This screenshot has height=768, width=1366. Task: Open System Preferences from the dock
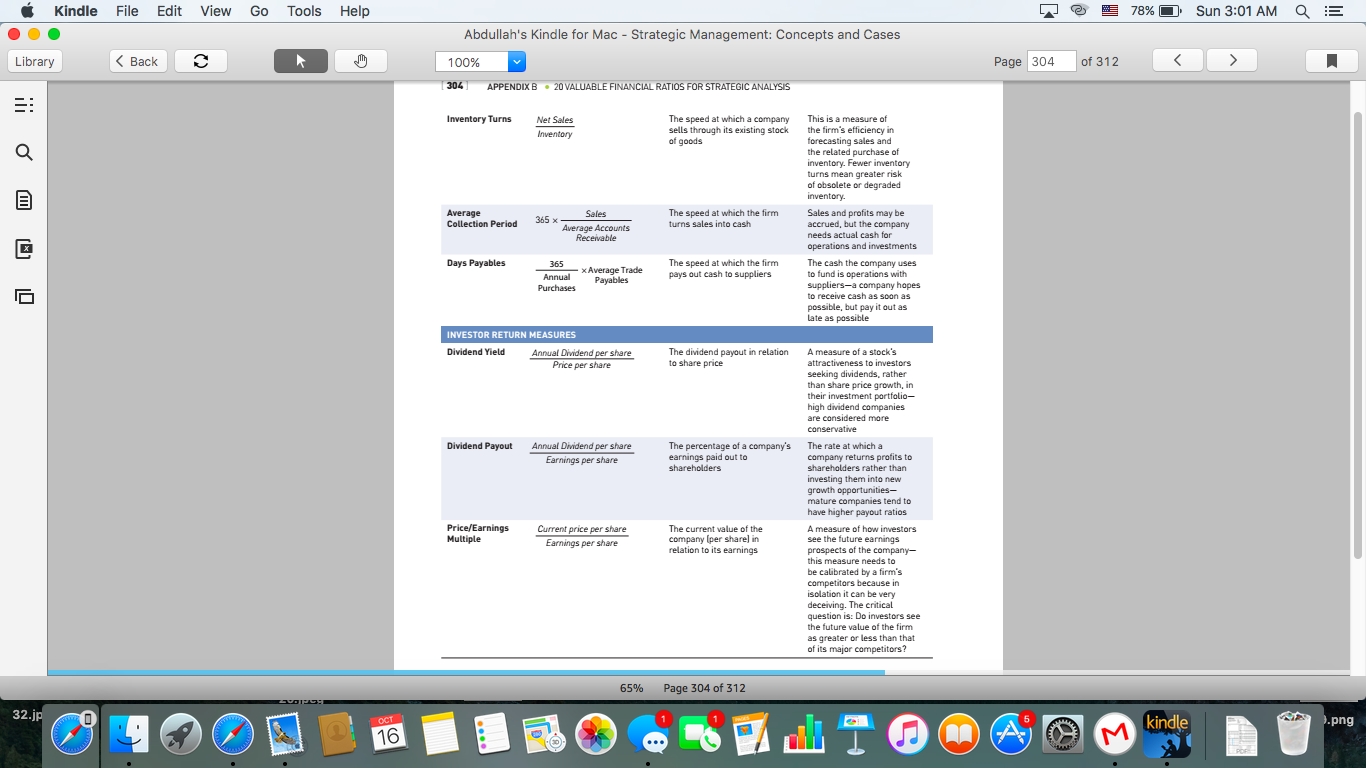point(1064,735)
